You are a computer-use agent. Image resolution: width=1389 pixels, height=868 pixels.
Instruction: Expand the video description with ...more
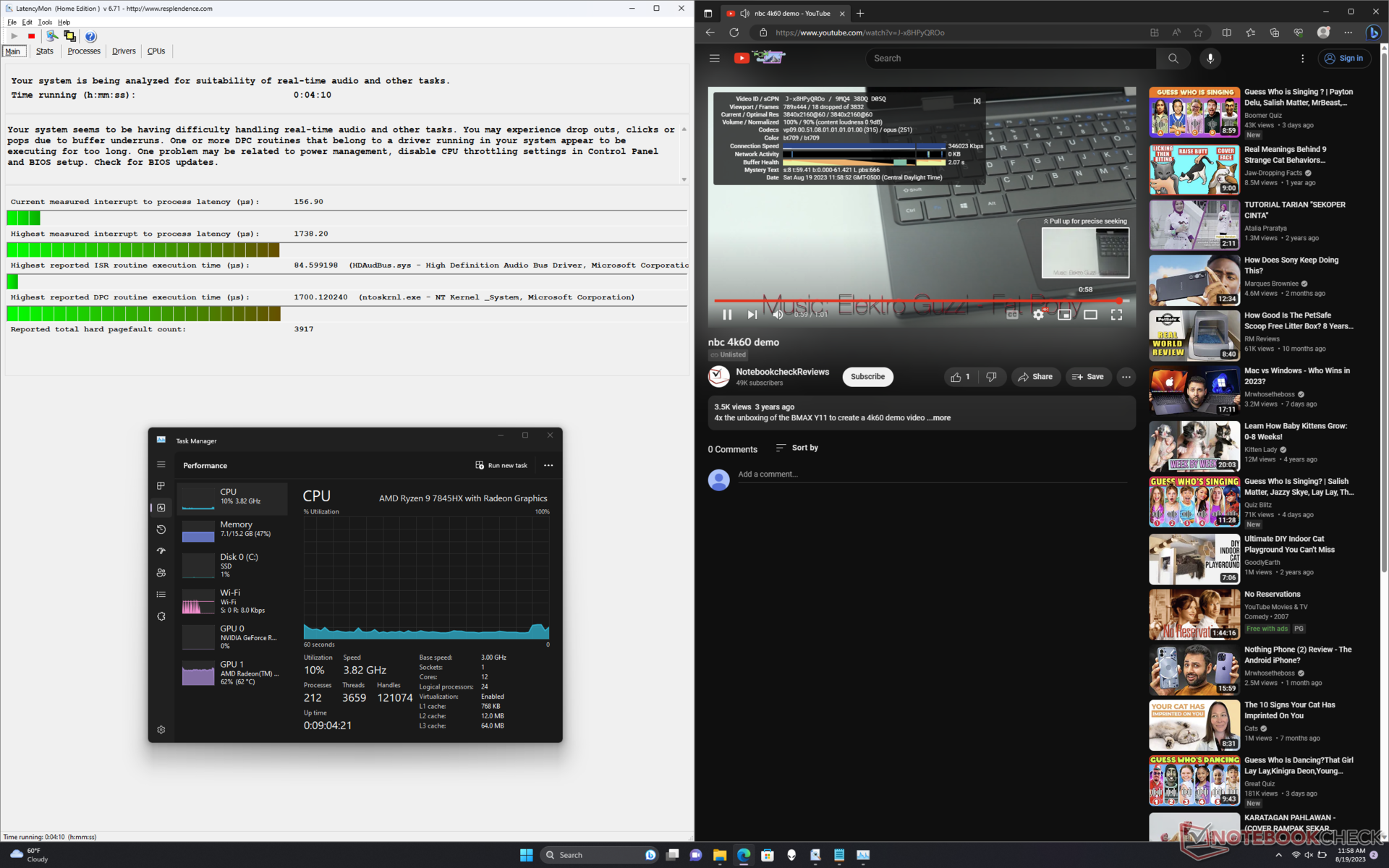939,418
